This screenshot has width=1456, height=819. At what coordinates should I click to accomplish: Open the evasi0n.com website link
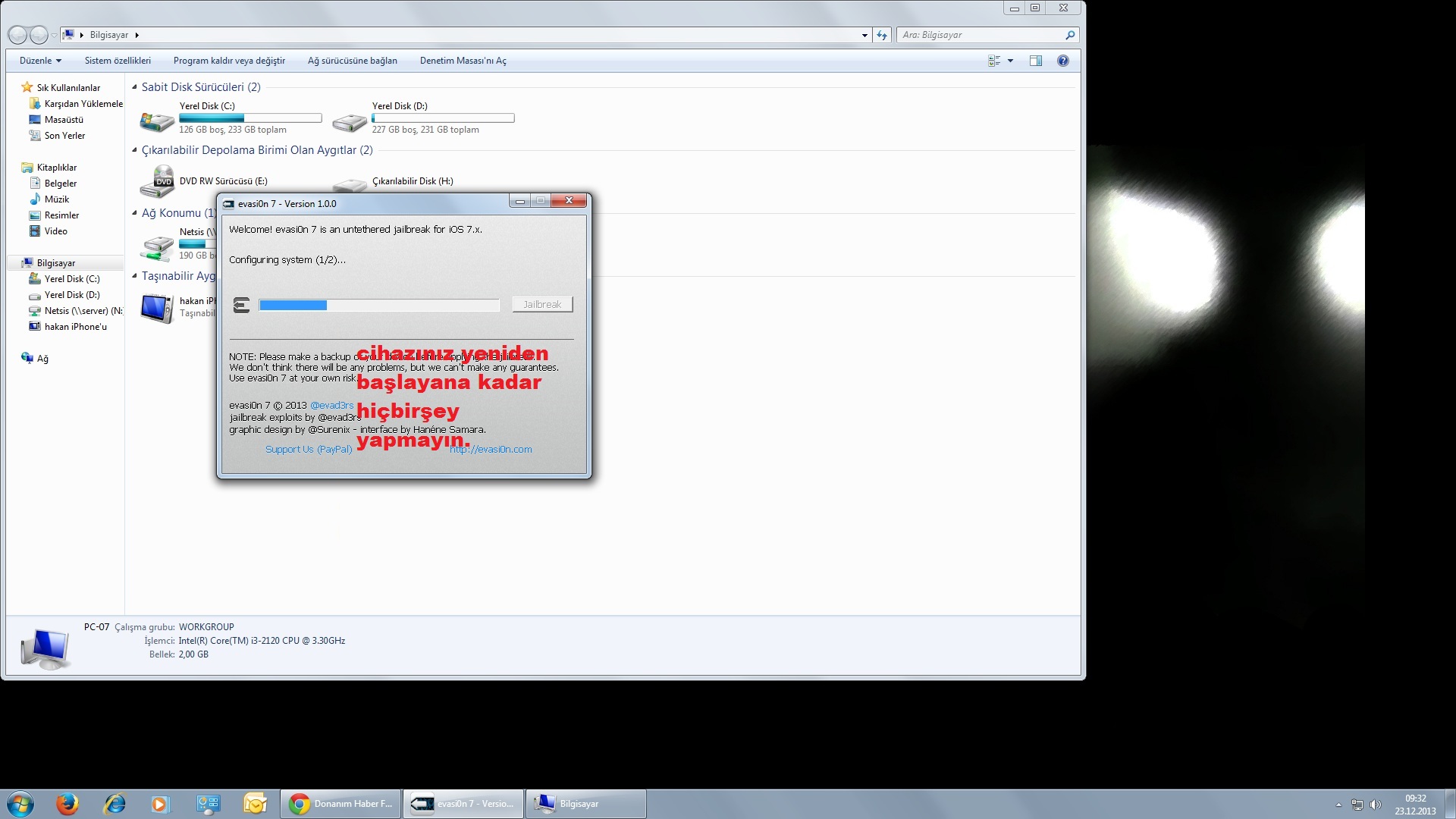pos(491,449)
